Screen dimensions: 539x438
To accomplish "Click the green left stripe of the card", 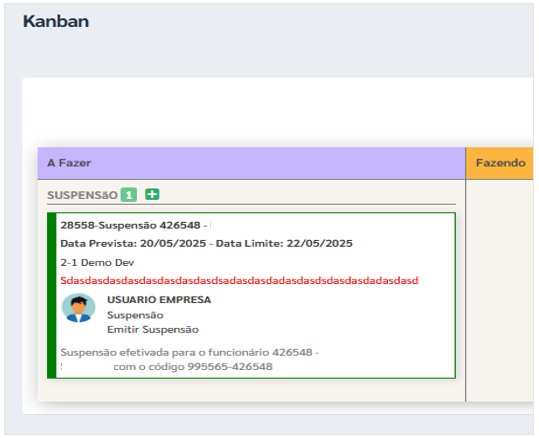I will pos(52,296).
